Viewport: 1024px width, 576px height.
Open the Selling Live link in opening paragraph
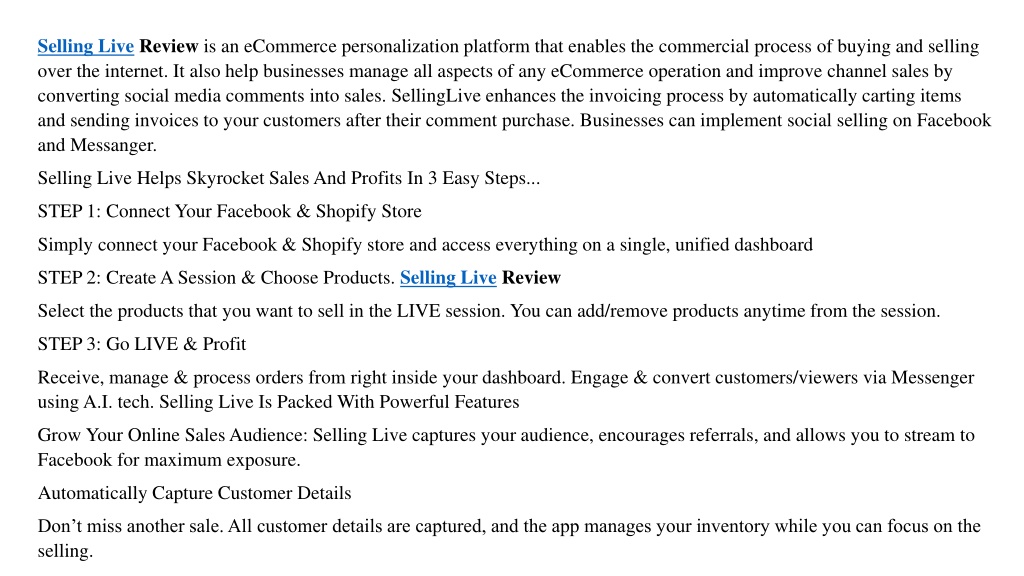coord(86,46)
